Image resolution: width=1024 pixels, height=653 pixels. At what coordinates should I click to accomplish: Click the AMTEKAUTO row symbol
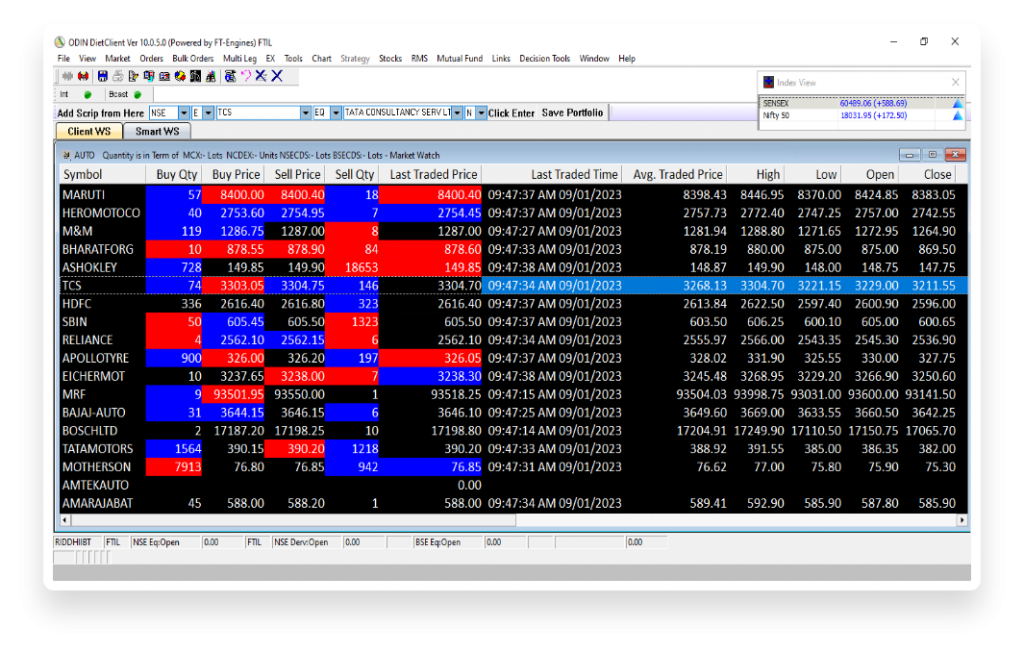(x=95, y=485)
